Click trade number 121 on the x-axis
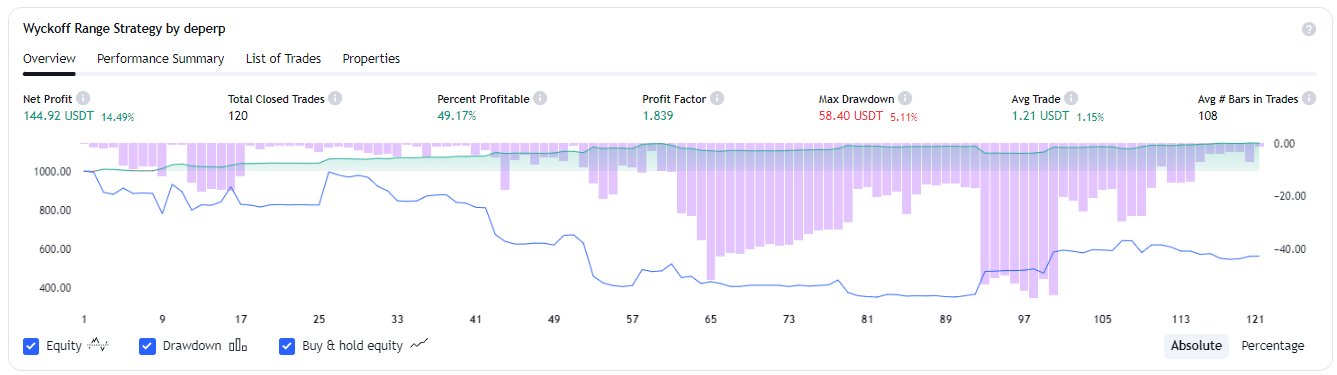The image size is (1337, 375). click(x=1255, y=319)
